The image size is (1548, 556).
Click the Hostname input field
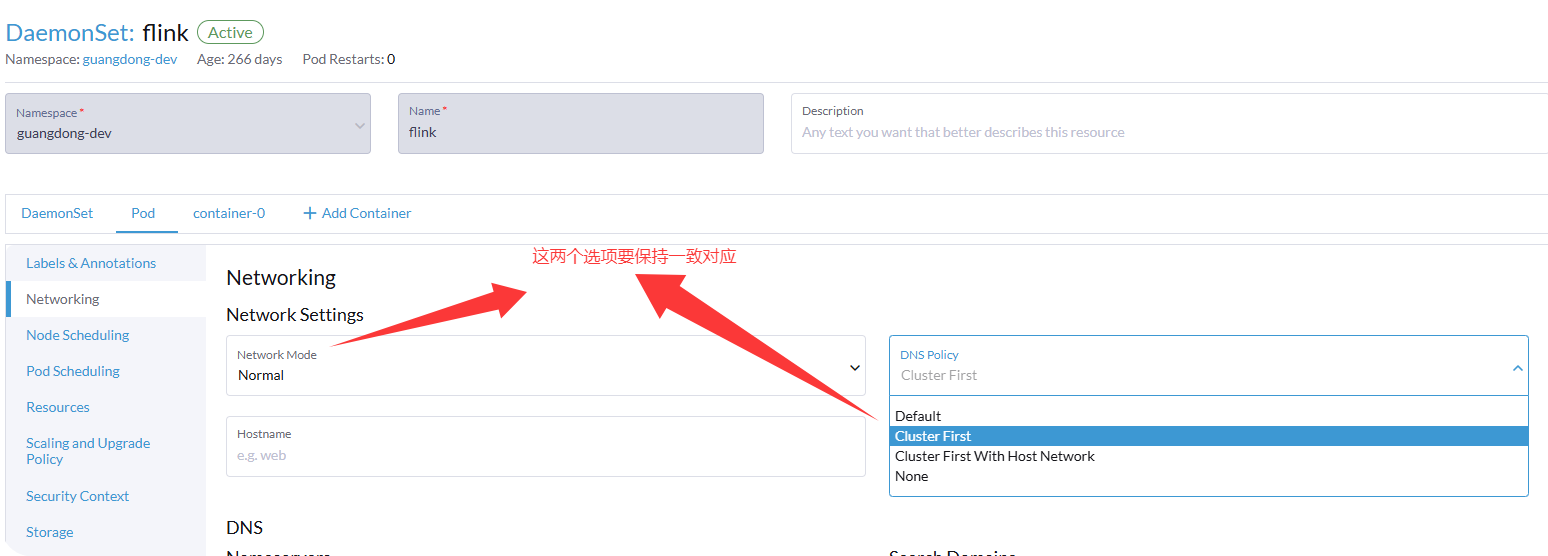pos(546,446)
